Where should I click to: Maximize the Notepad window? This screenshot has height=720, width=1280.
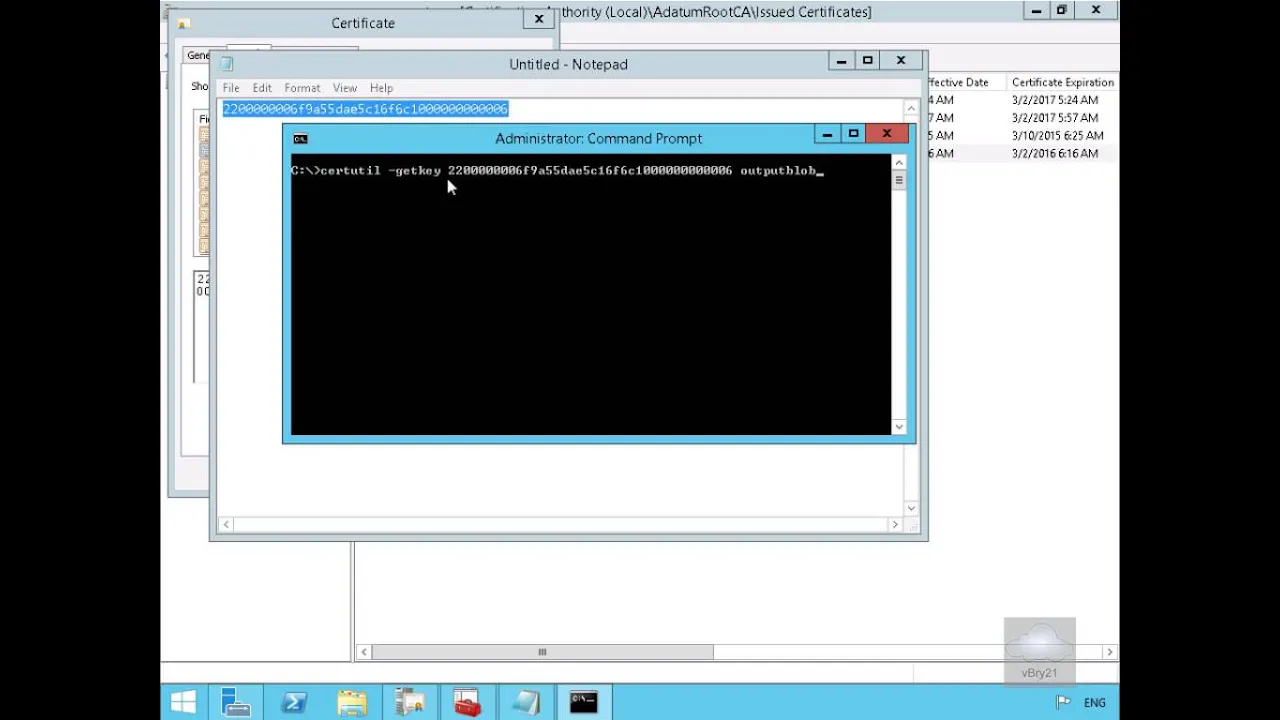pyautogui.click(x=867, y=60)
